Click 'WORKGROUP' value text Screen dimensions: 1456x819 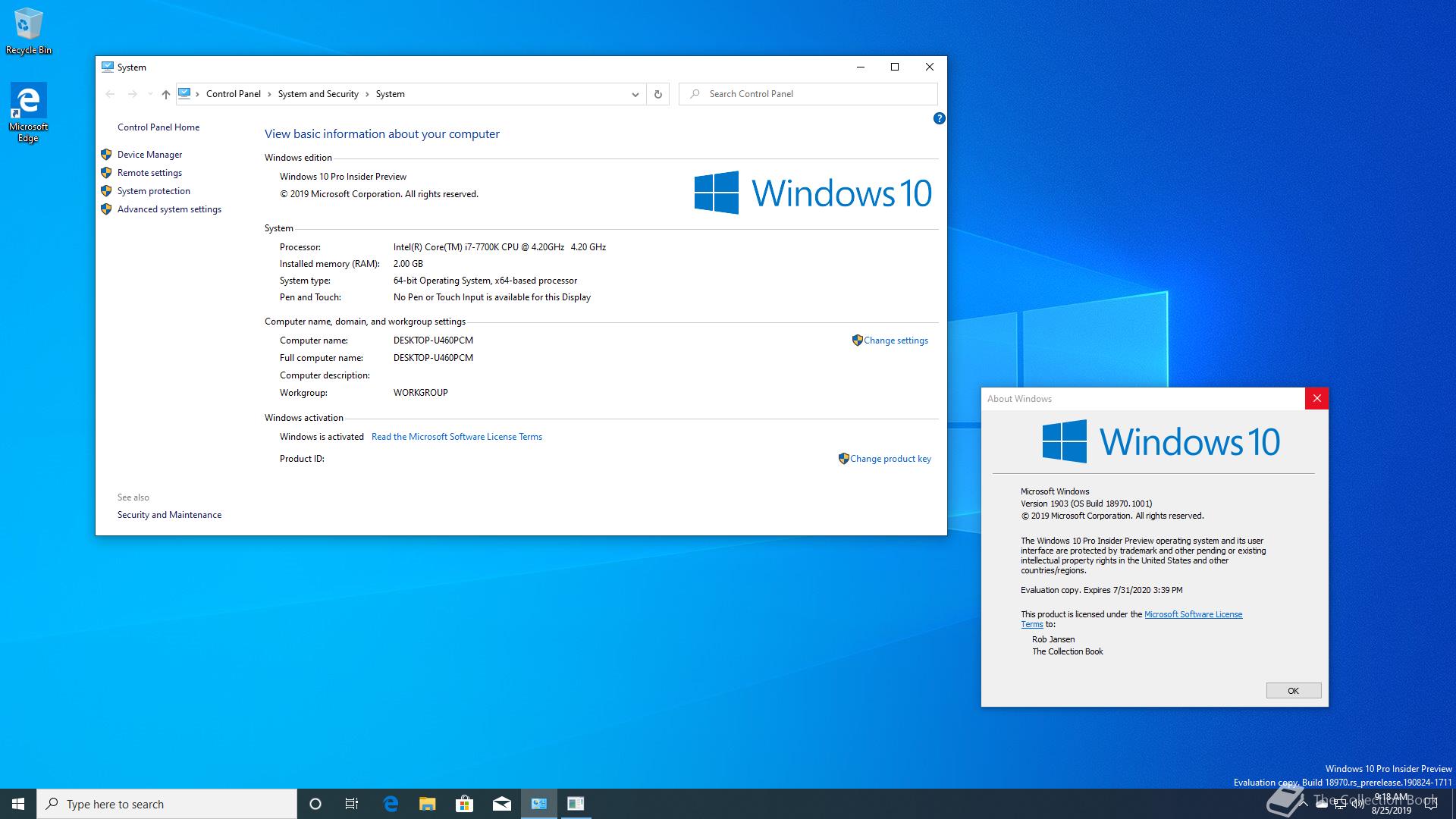click(420, 393)
